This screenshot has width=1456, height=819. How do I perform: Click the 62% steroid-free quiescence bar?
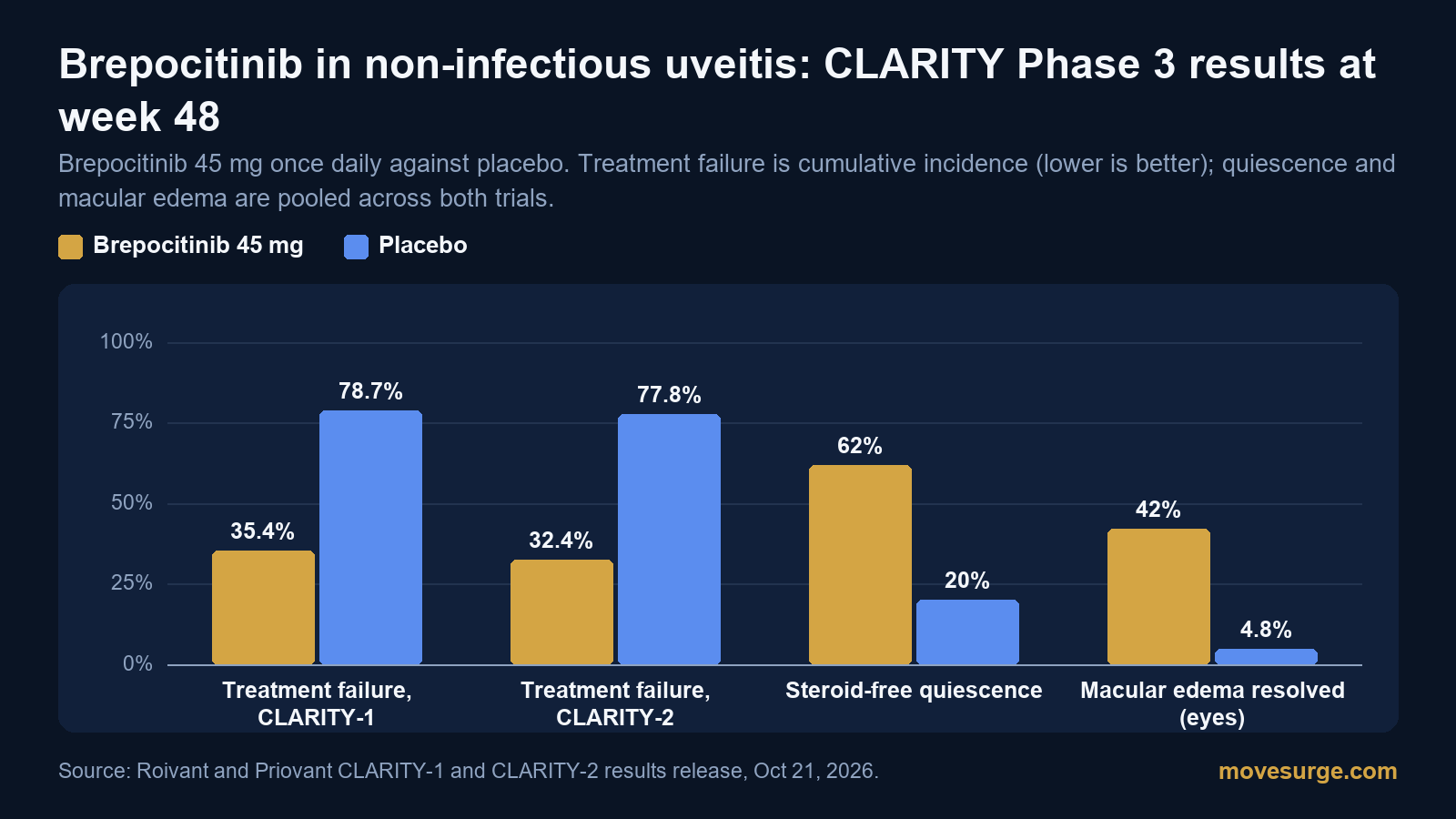(860, 564)
